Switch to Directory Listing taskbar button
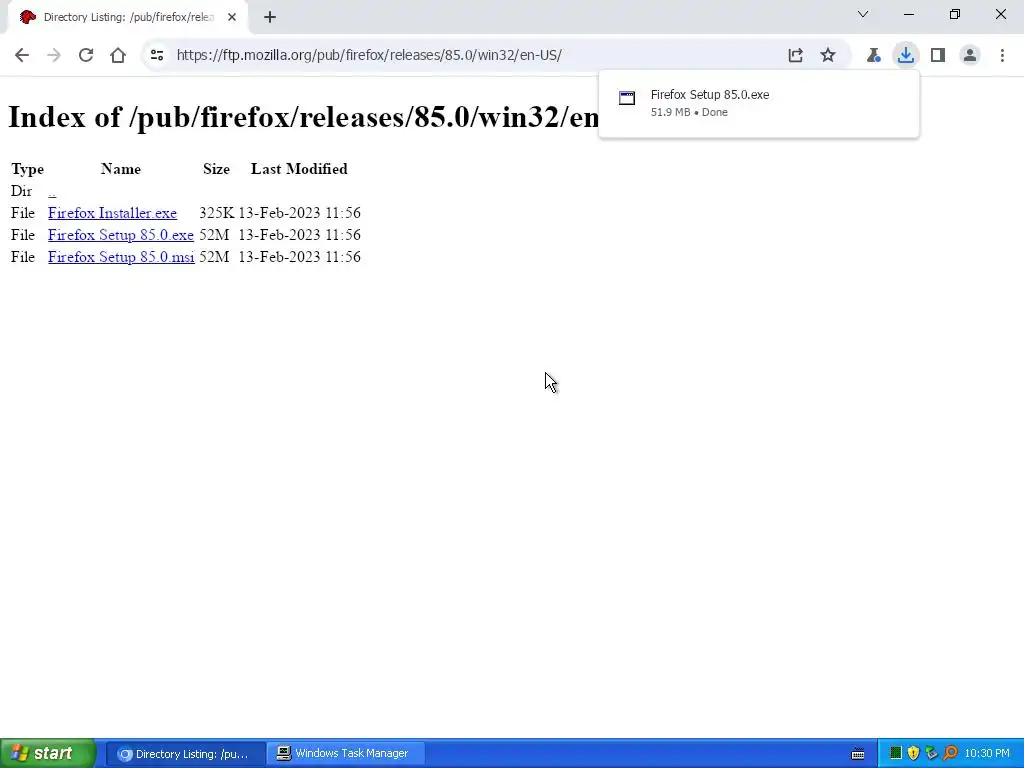The width and height of the screenshot is (1024, 768). (185, 754)
